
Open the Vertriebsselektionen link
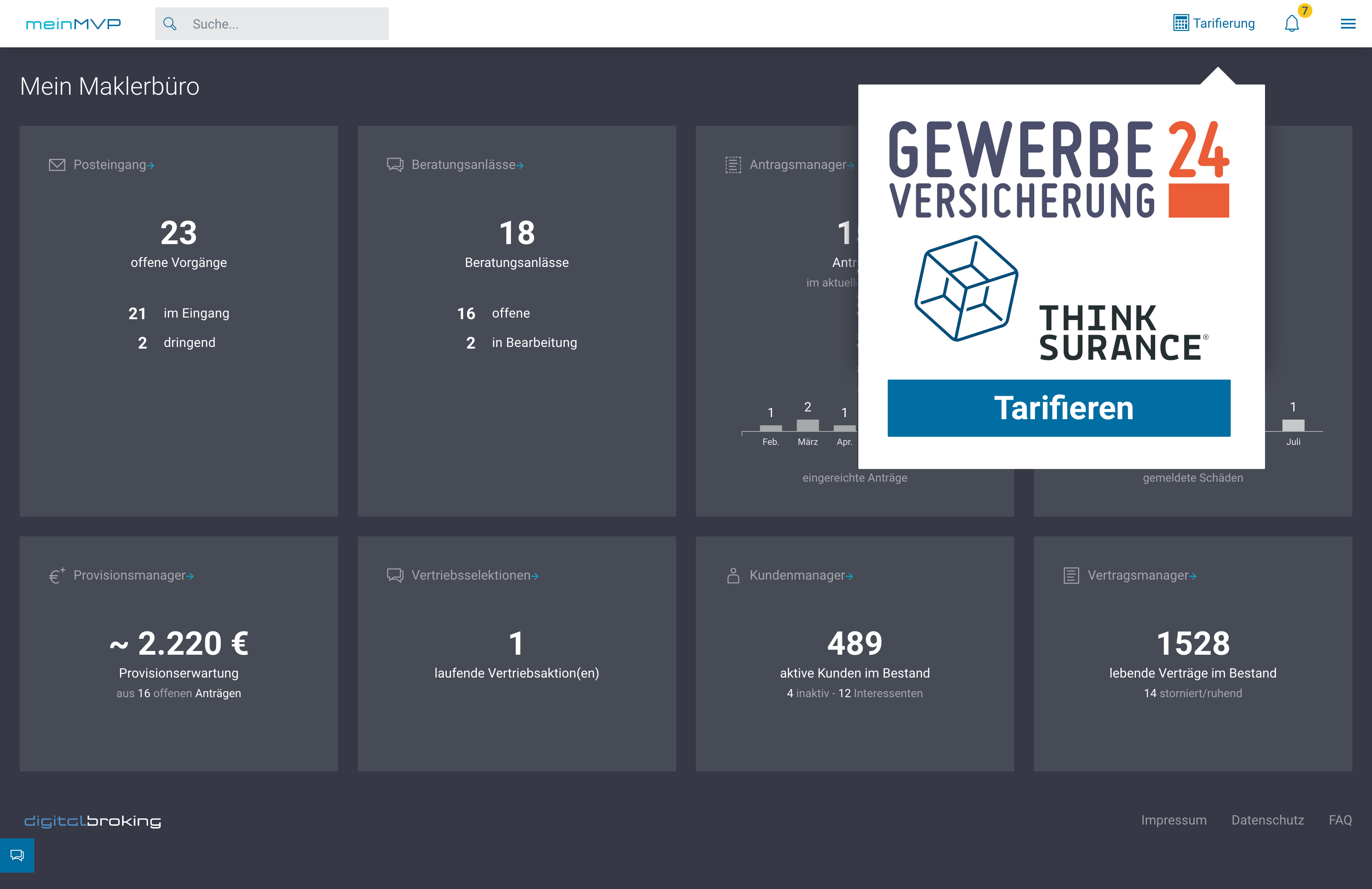474,575
